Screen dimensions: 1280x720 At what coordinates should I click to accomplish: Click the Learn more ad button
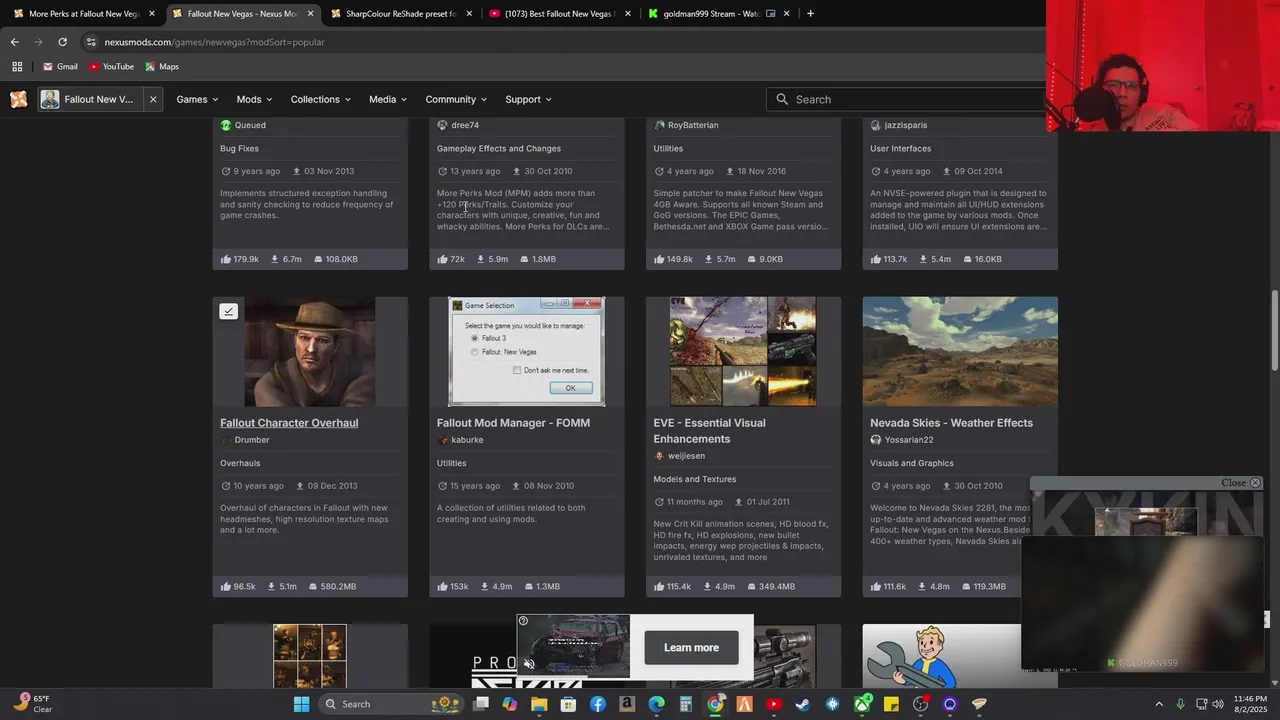pyautogui.click(x=691, y=648)
